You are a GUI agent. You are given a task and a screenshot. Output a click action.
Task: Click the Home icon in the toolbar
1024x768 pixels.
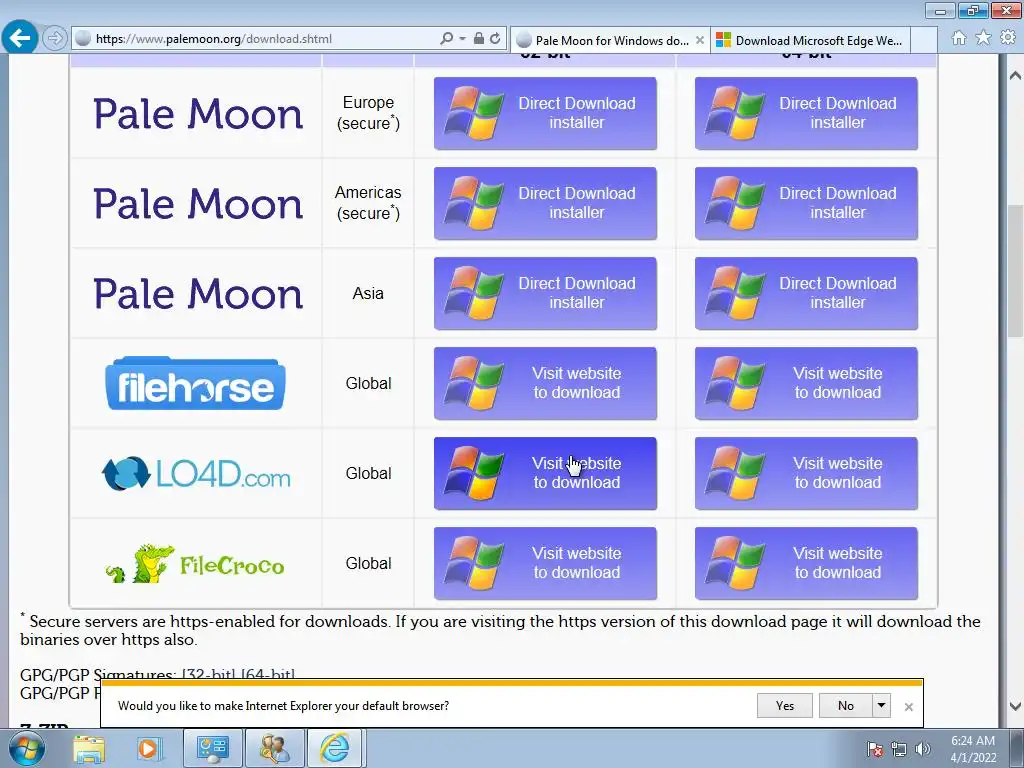(959, 38)
